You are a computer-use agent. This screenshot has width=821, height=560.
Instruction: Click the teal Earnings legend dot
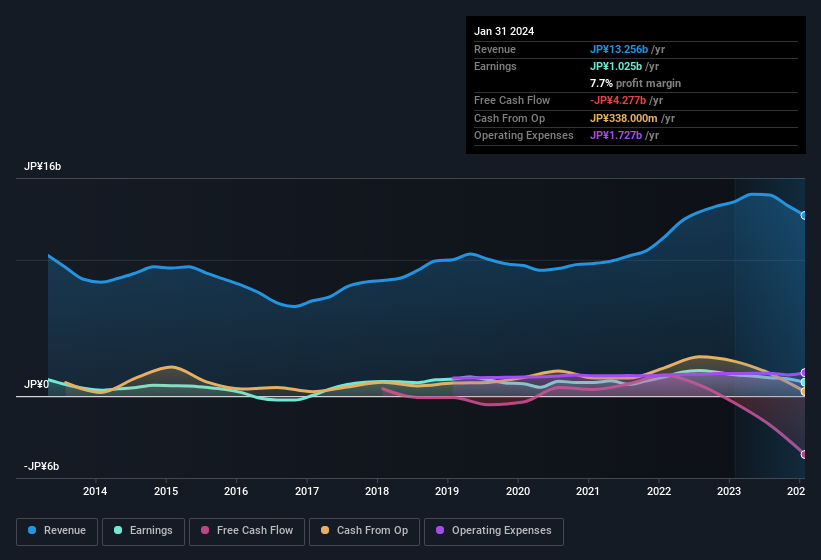pyautogui.click(x=119, y=530)
